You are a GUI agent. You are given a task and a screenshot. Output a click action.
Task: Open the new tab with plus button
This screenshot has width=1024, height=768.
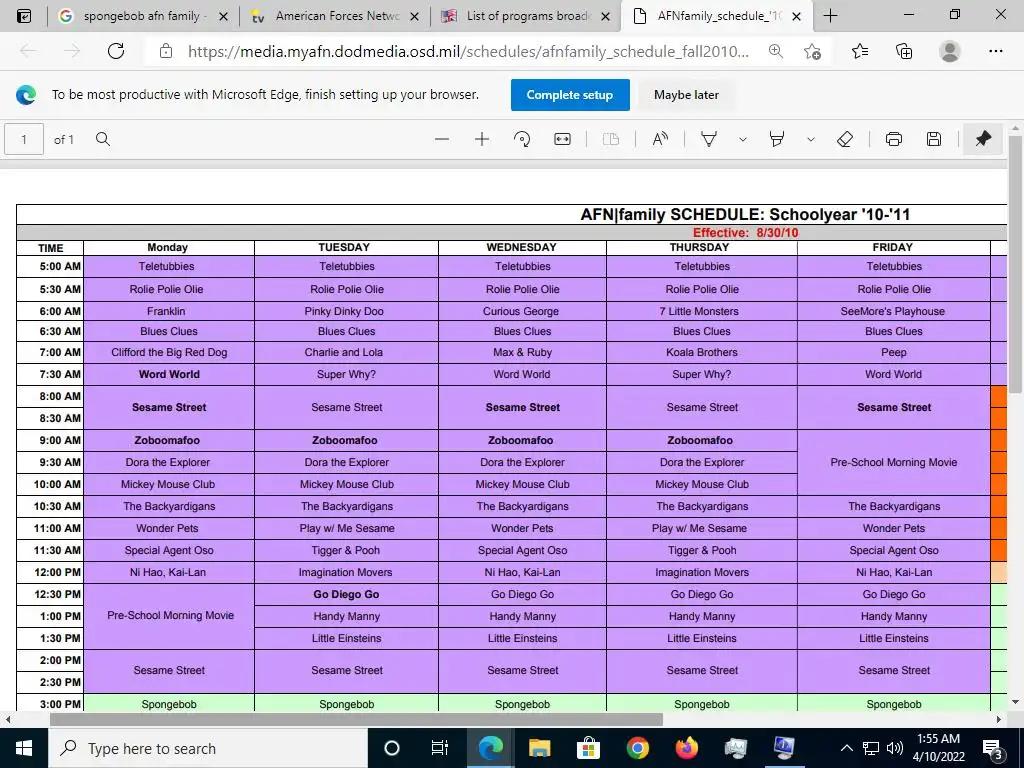(831, 16)
